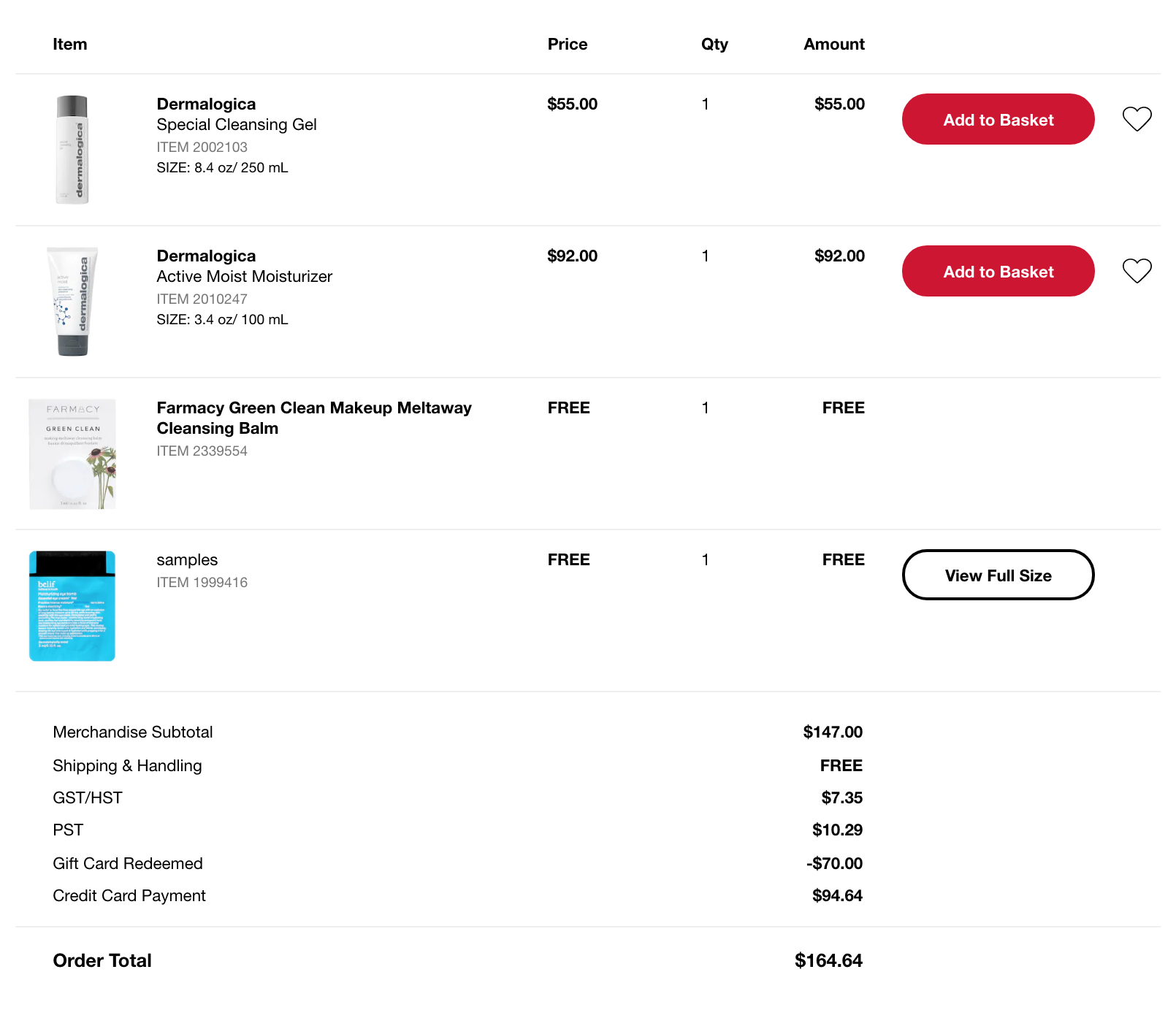Open the Special Cleansing Gel product image

(x=72, y=150)
